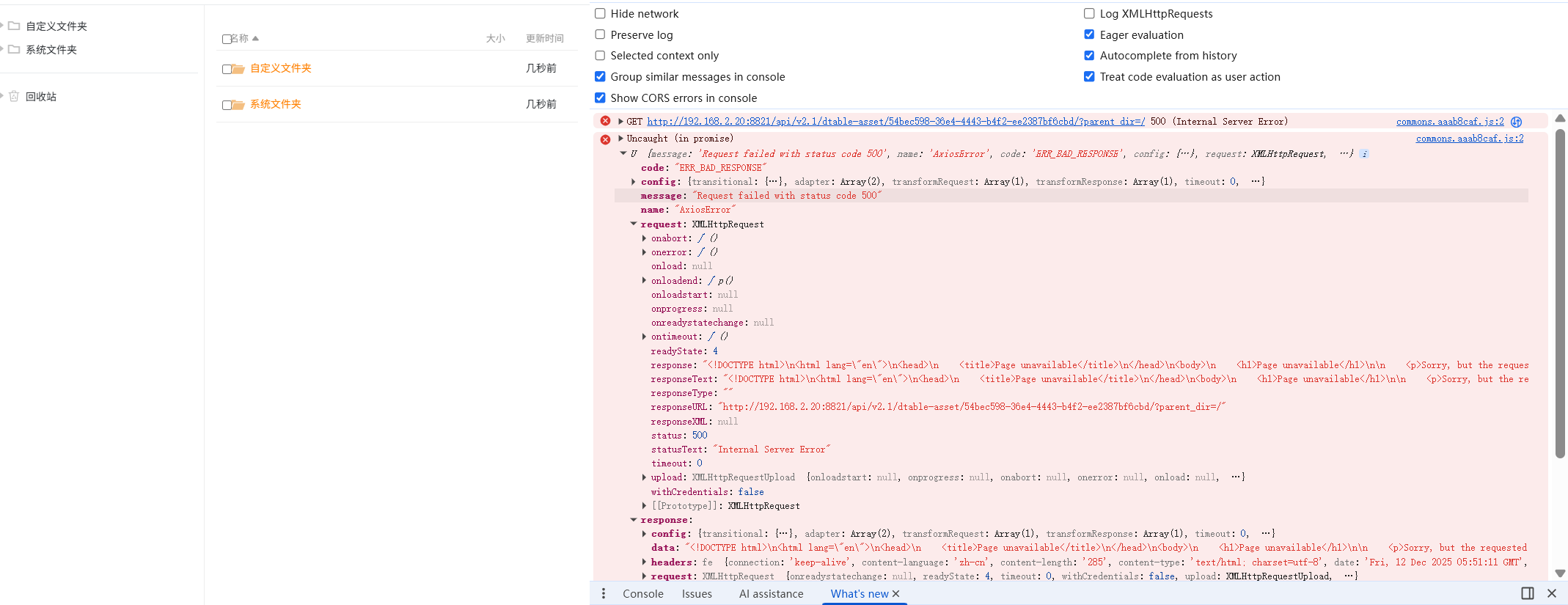Open the drawer three-dot menu beside Console tab
This screenshot has height=605, width=1568.
click(603, 593)
